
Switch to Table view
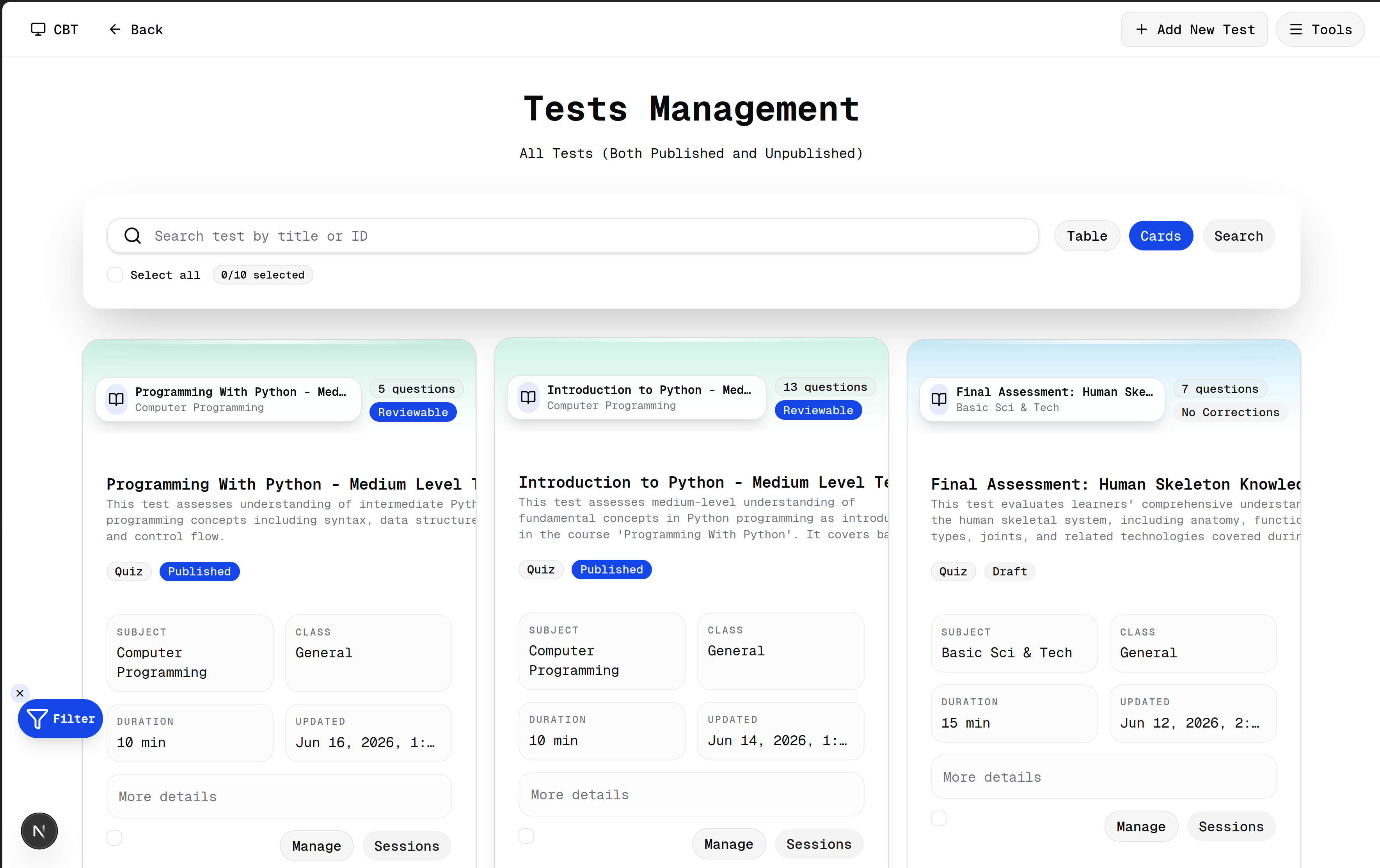tap(1087, 236)
